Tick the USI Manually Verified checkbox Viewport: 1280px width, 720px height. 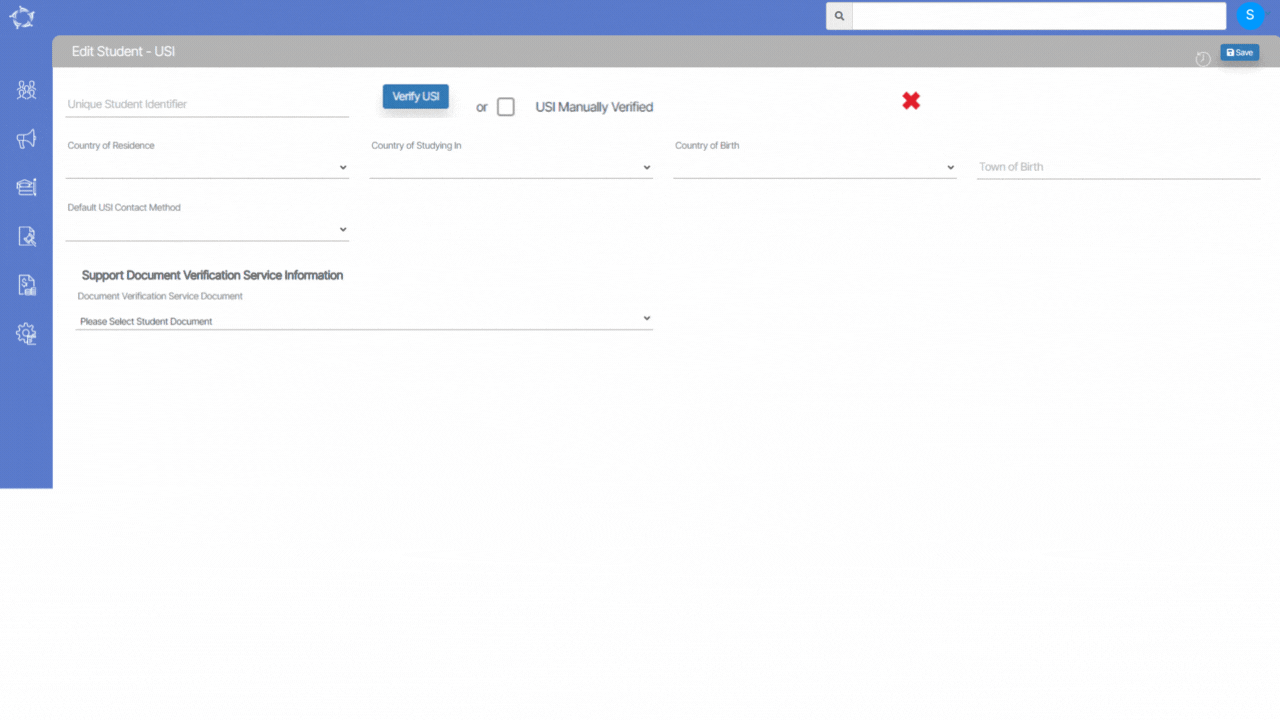[x=506, y=107]
